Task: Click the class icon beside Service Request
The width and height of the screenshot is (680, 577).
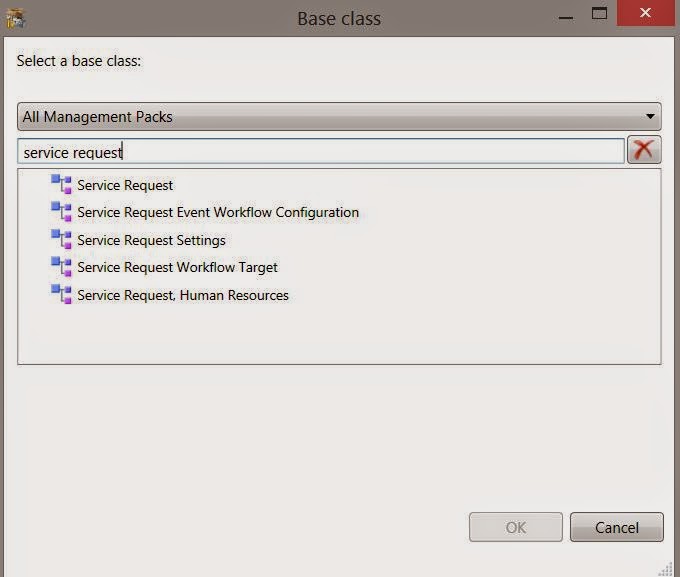Action: click(61, 184)
